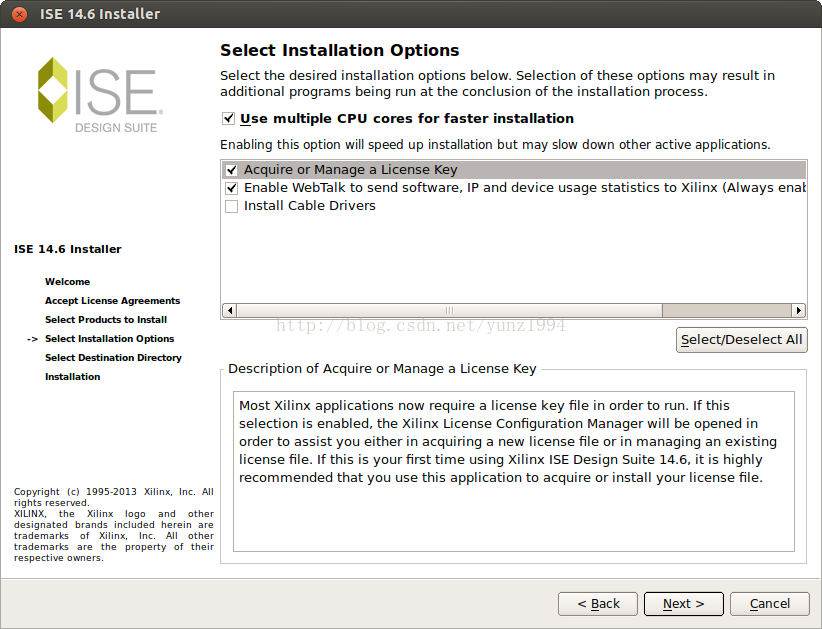Click Accept License Agreements step
822x629 pixels.
click(112, 300)
